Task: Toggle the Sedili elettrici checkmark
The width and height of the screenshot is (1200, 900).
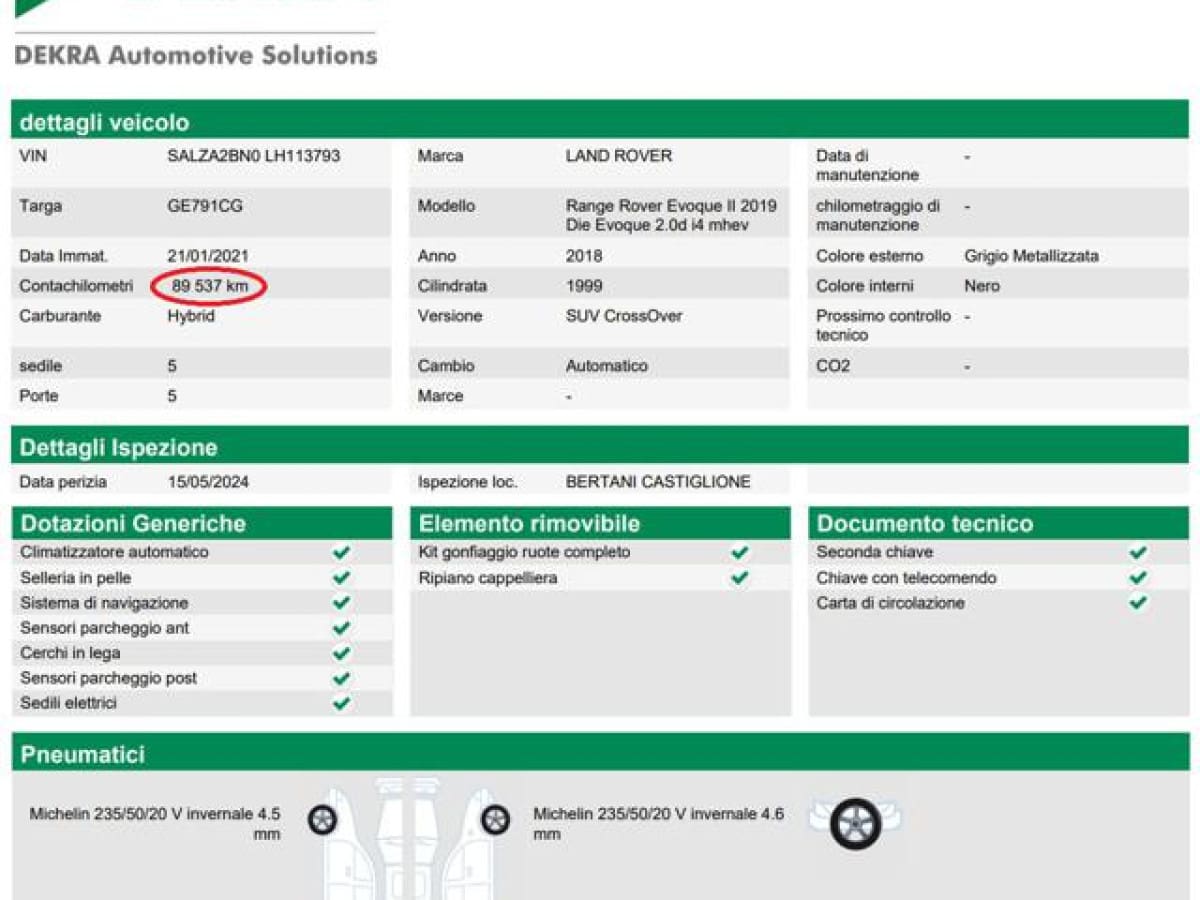Action: point(341,703)
